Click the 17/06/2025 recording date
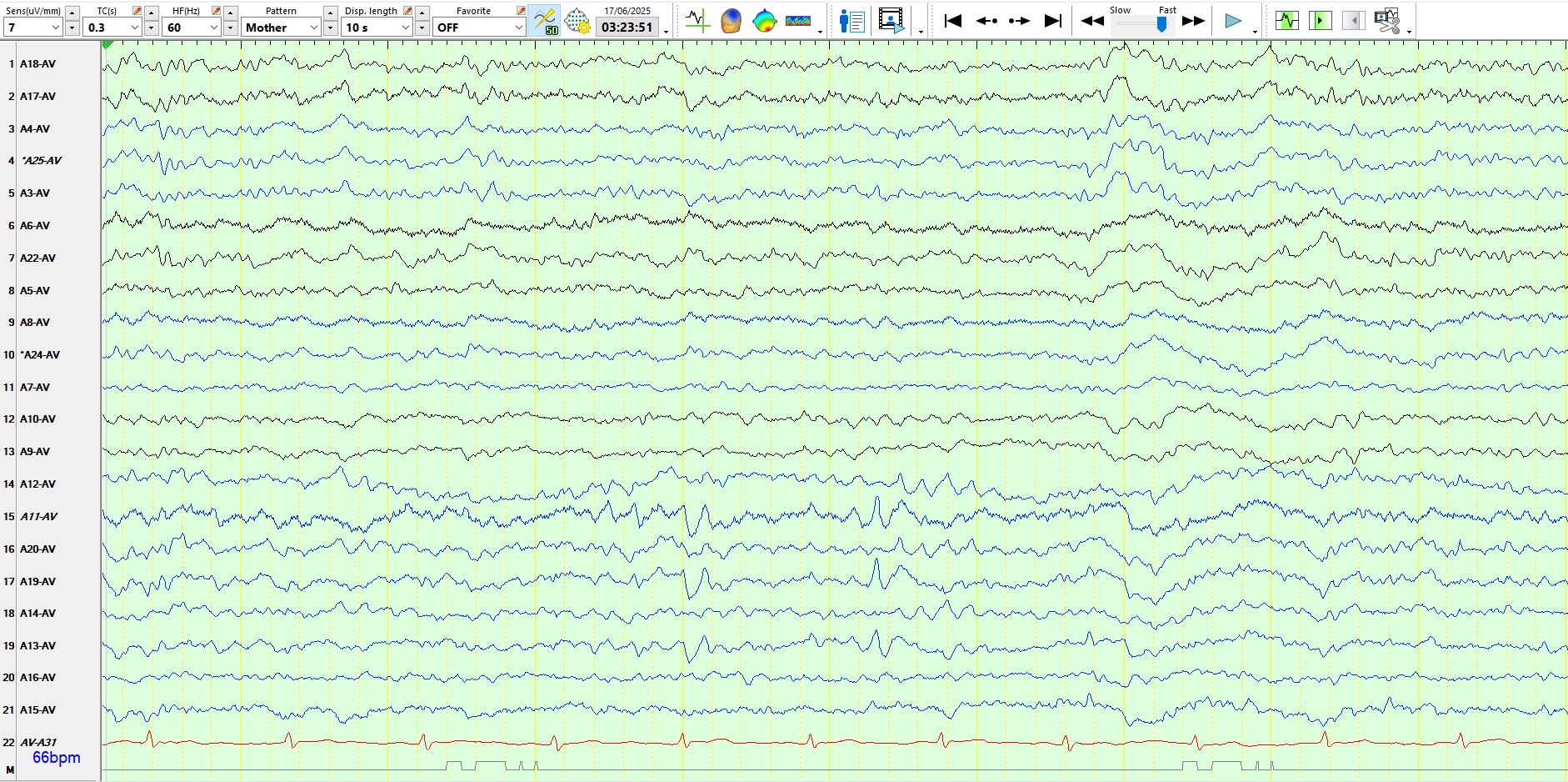The width and height of the screenshot is (1568, 782). click(627, 11)
